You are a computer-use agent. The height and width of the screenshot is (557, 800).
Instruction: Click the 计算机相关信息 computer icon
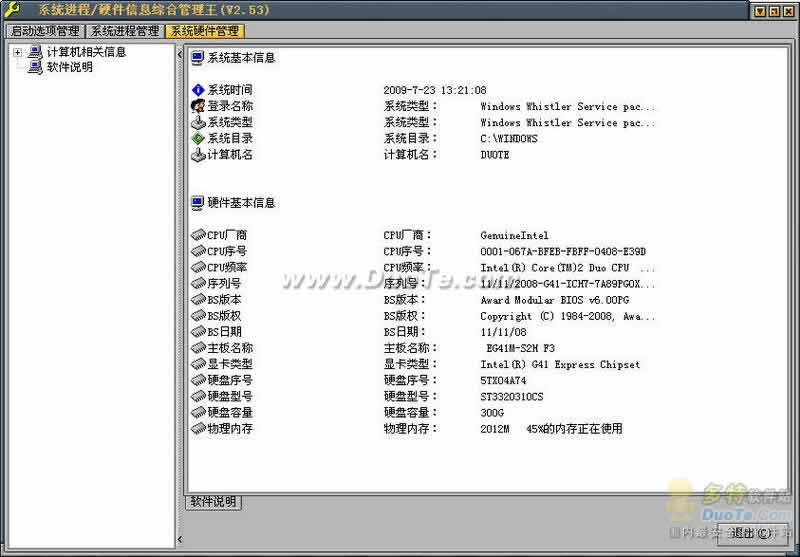(x=35, y=52)
